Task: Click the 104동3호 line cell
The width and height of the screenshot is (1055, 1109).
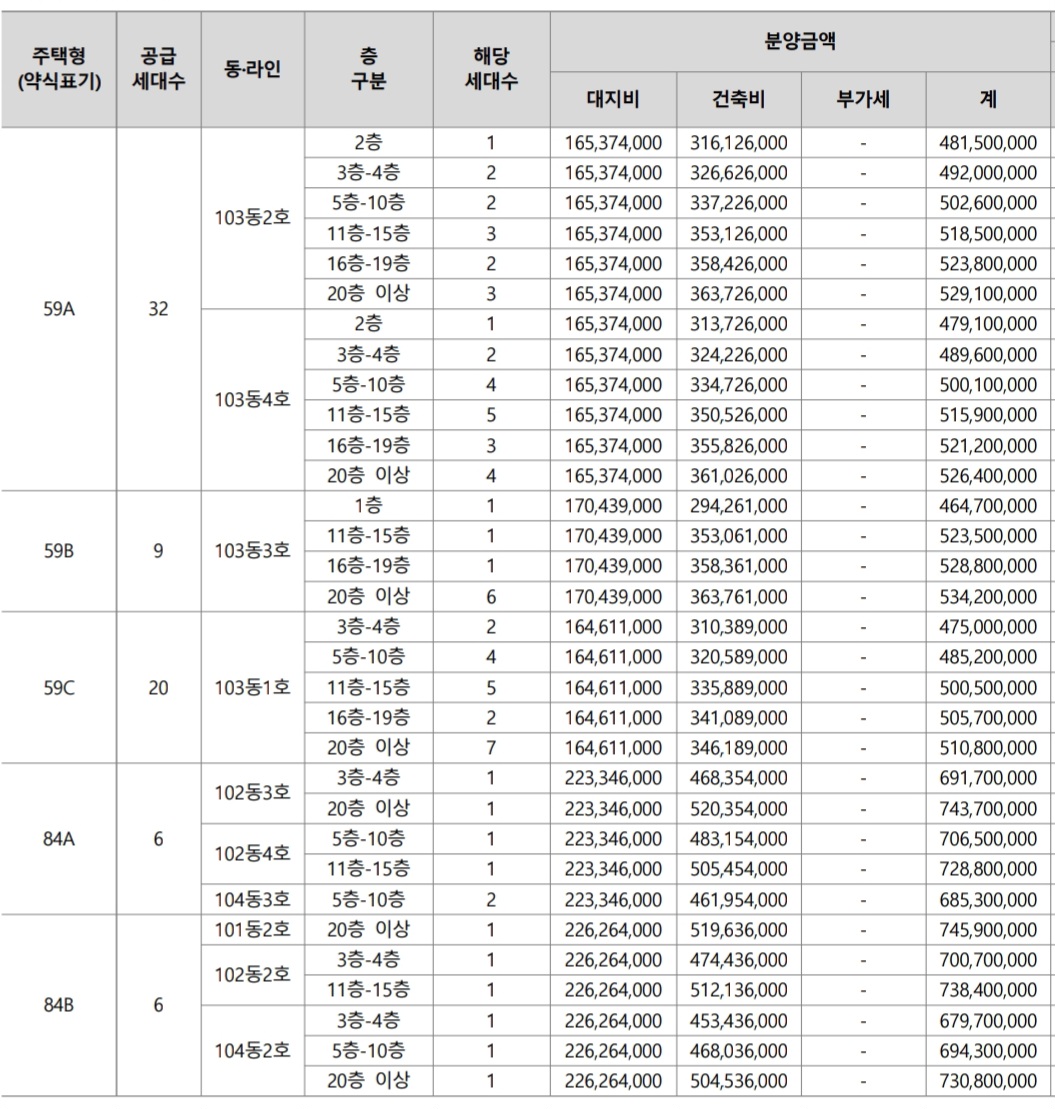Action: pos(252,900)
